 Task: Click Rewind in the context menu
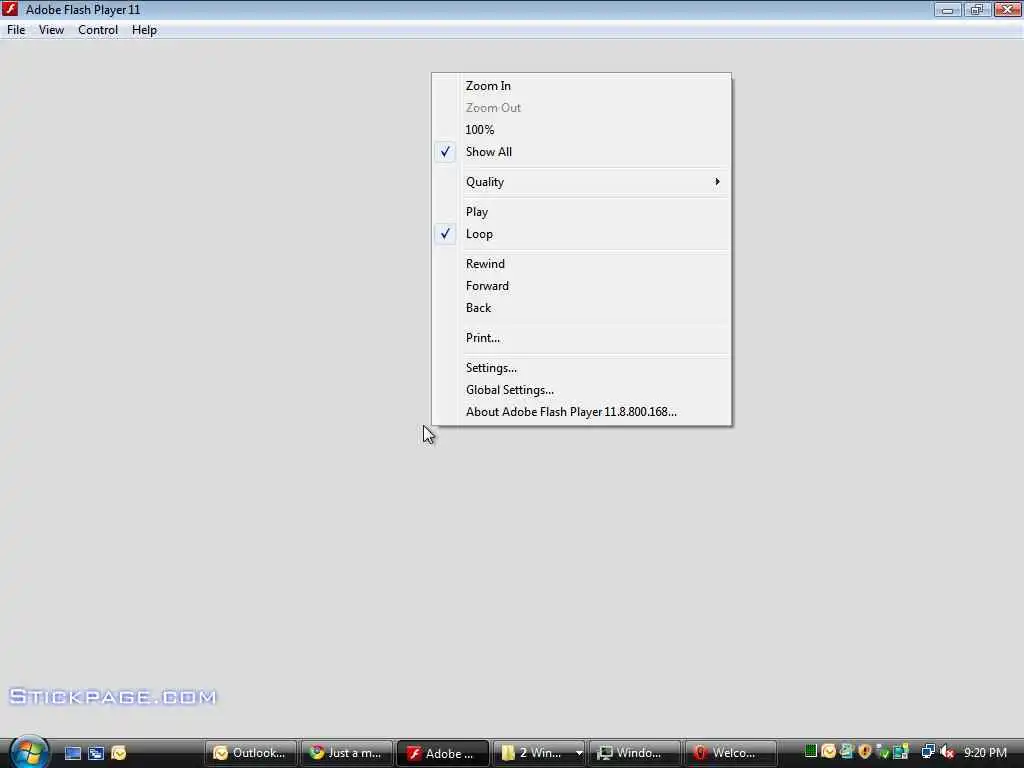pos(581,264)
